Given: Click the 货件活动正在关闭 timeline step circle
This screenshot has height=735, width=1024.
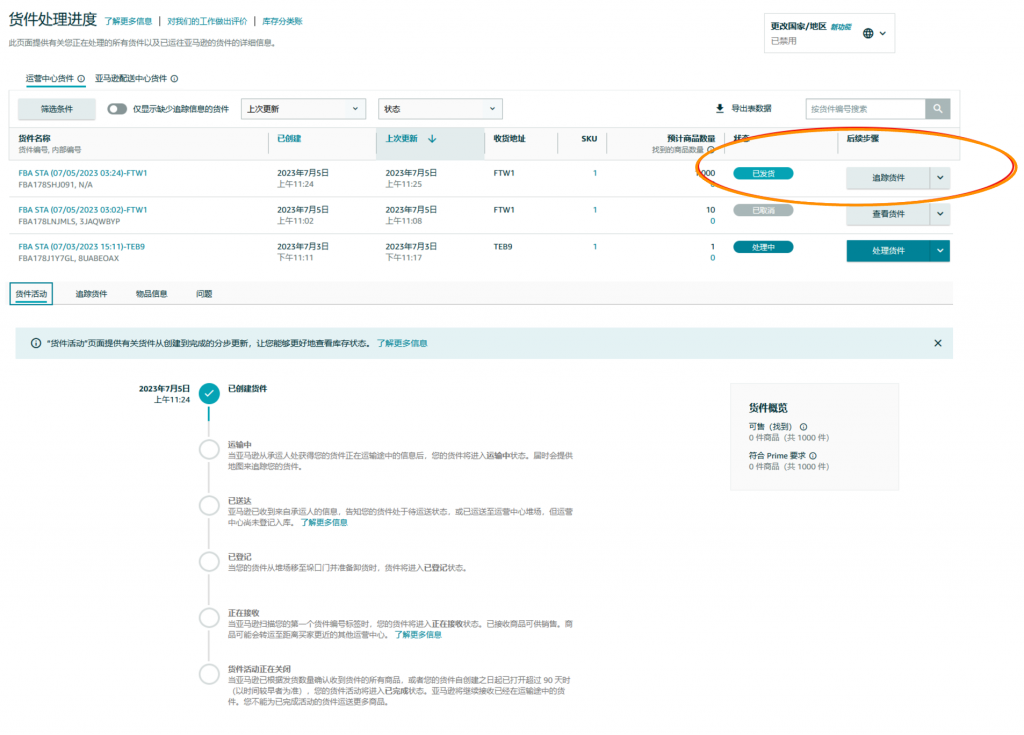Looking at the screenshot, I should tap(209, 674).
